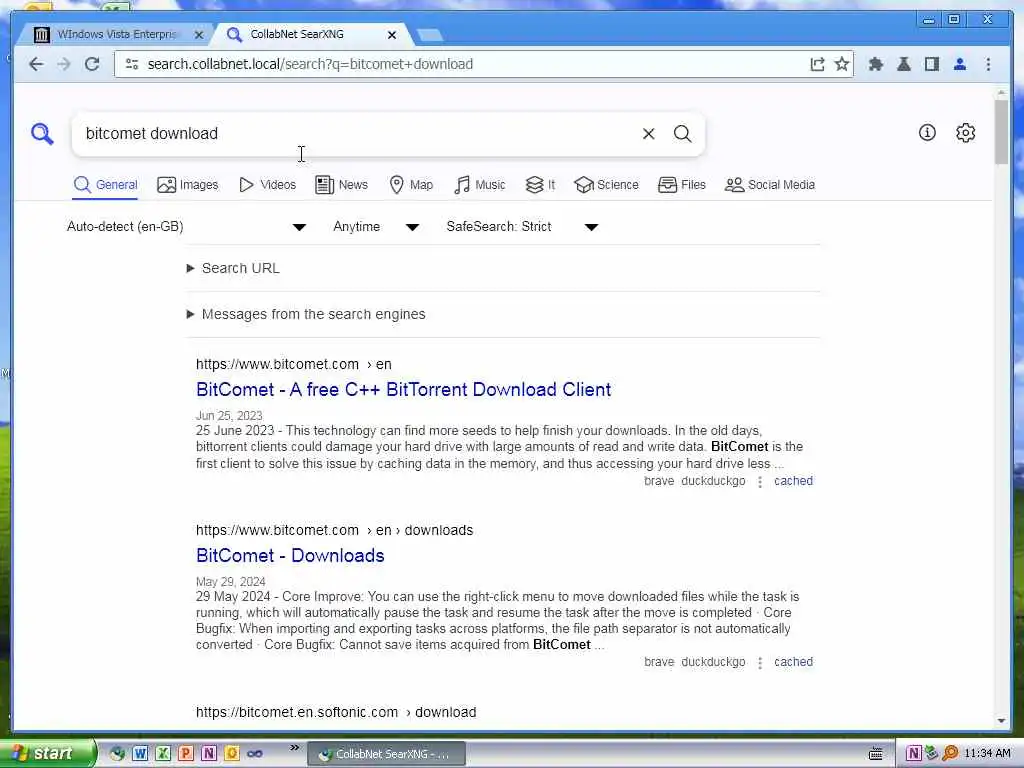
Task: Open the browser three-dot menu
Action: pyautogui.click(x=988, y=64)
